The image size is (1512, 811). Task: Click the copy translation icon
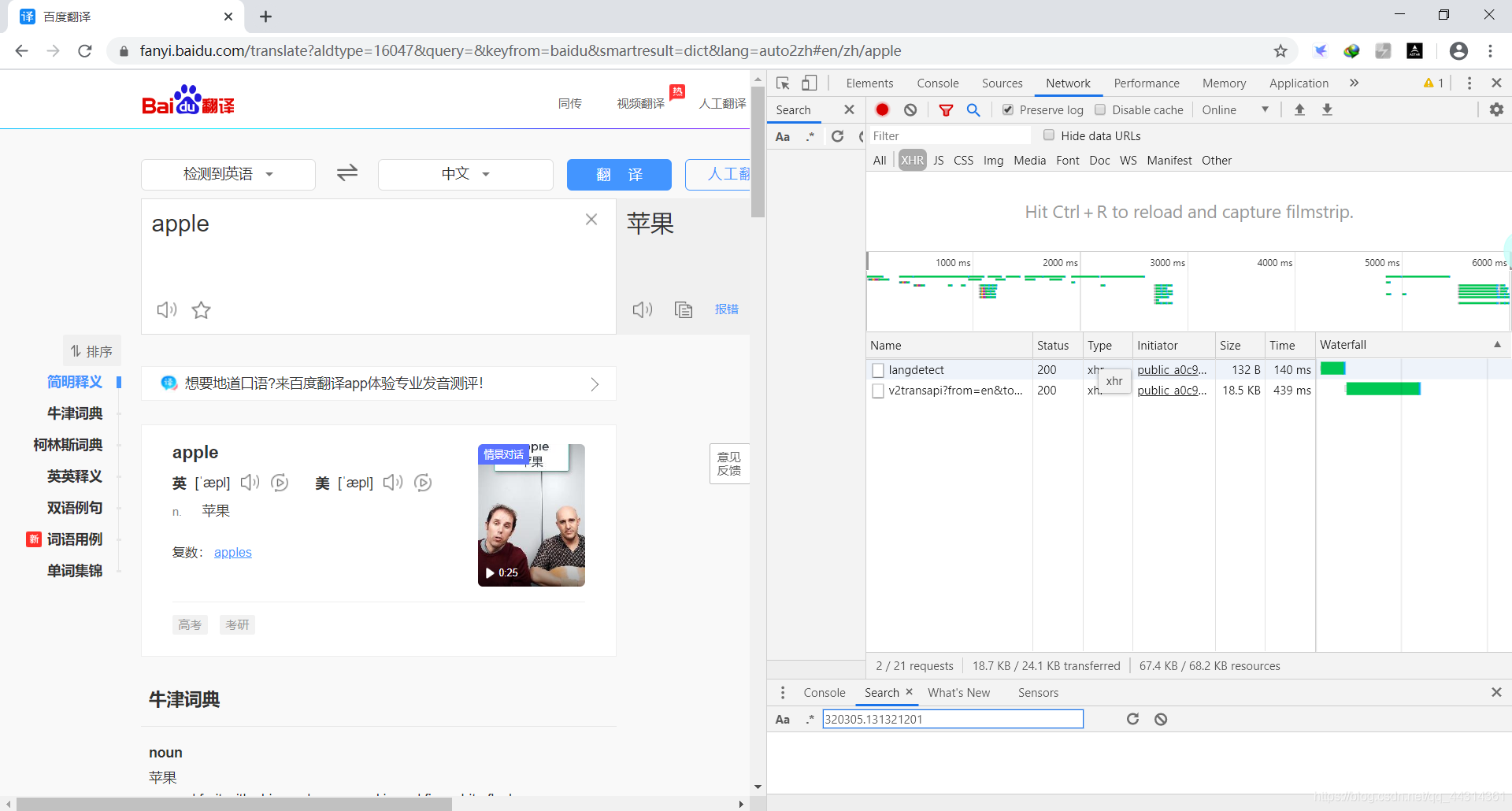click(x=684, y=309)
